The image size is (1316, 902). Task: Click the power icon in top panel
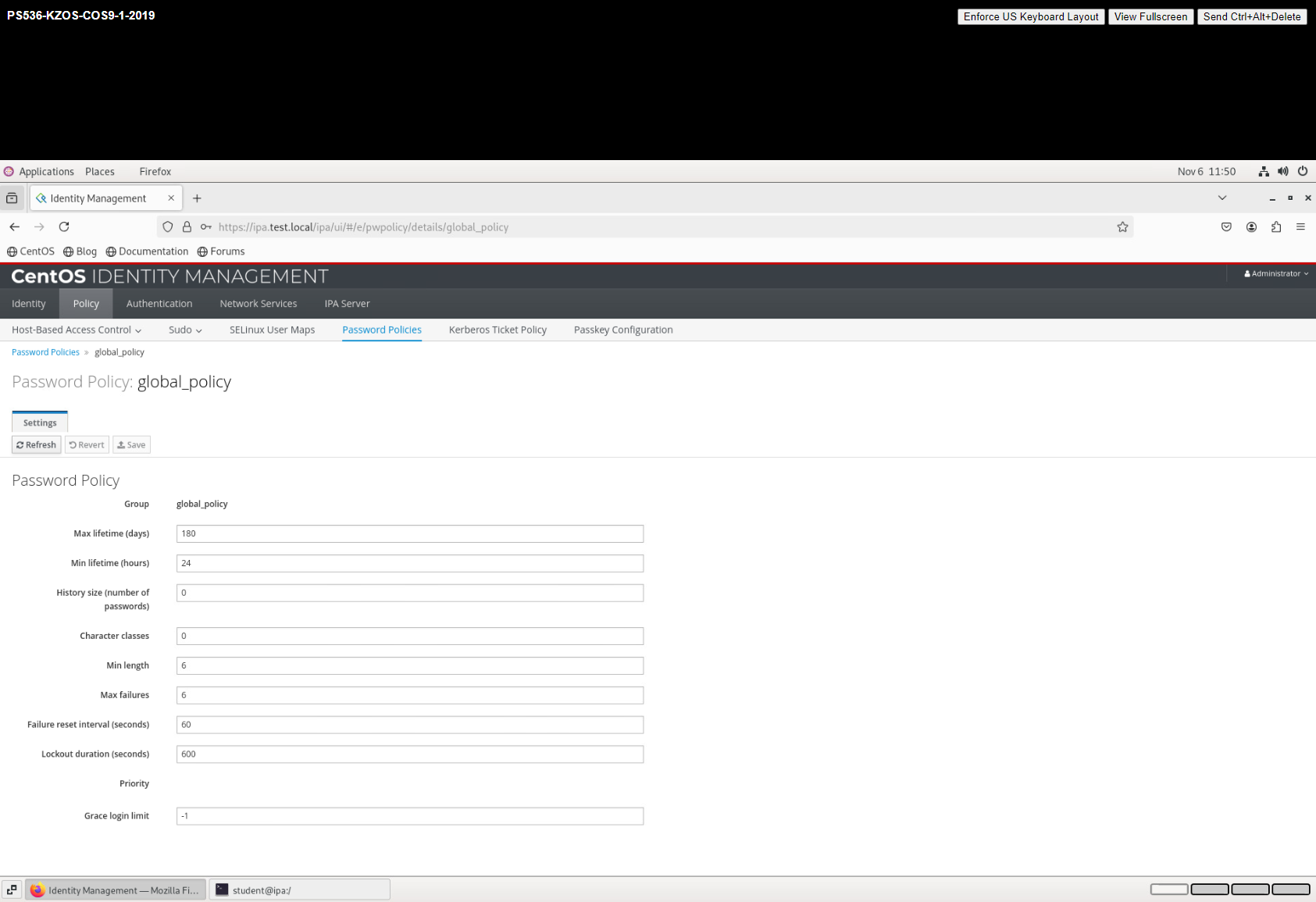click(1303, 172)
